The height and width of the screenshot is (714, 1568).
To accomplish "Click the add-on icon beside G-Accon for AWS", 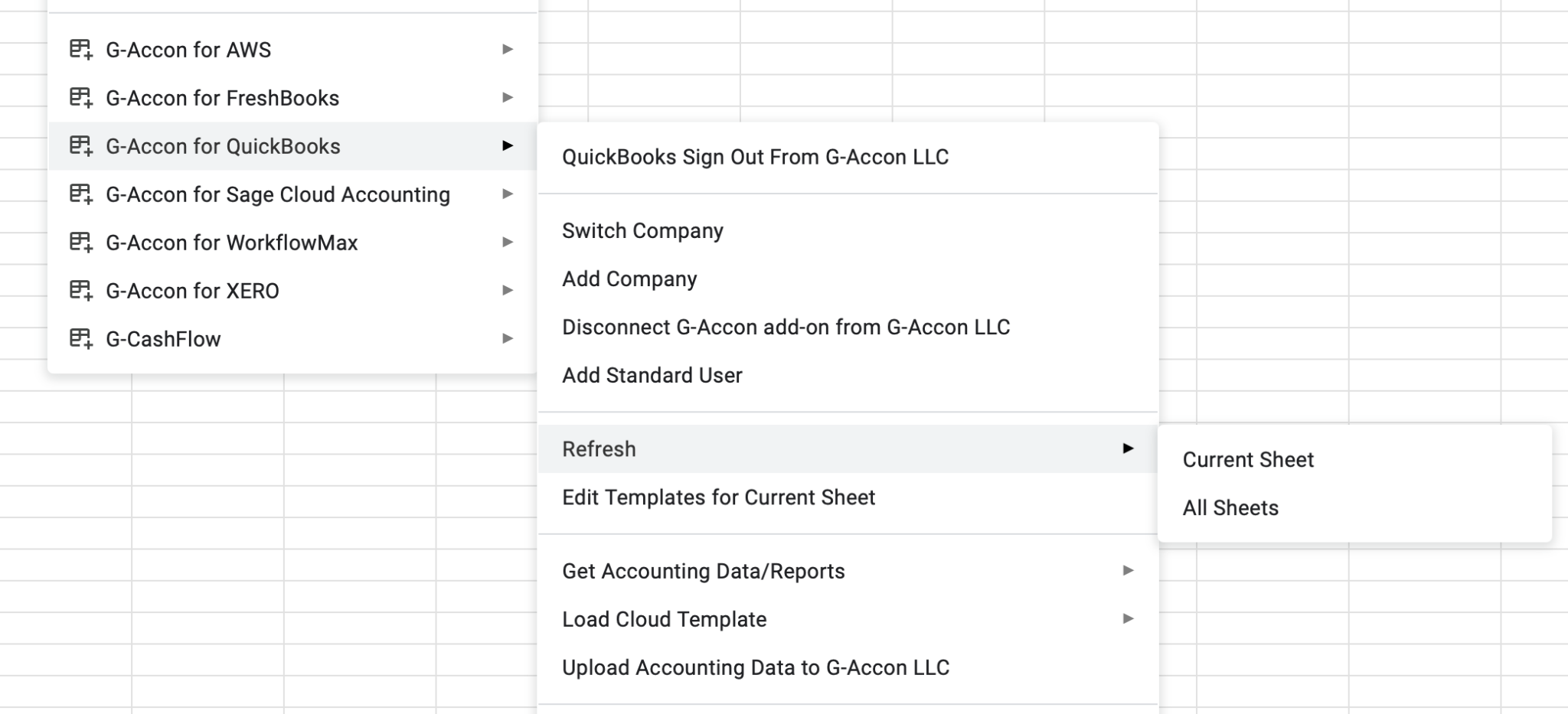I will click(81, 50).
